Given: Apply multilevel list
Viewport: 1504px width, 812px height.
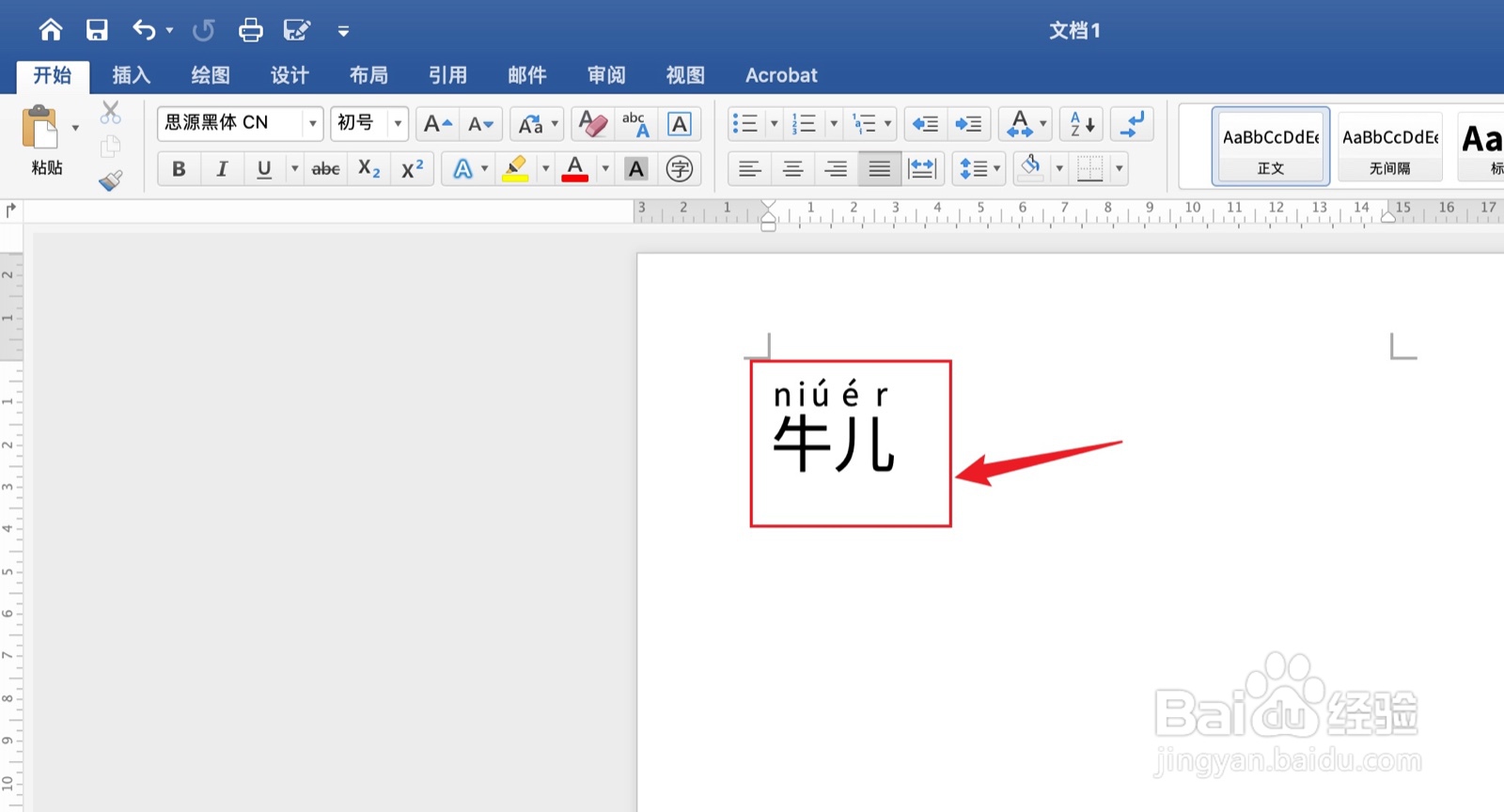Looking at the screenshot, I should [863, 123].
